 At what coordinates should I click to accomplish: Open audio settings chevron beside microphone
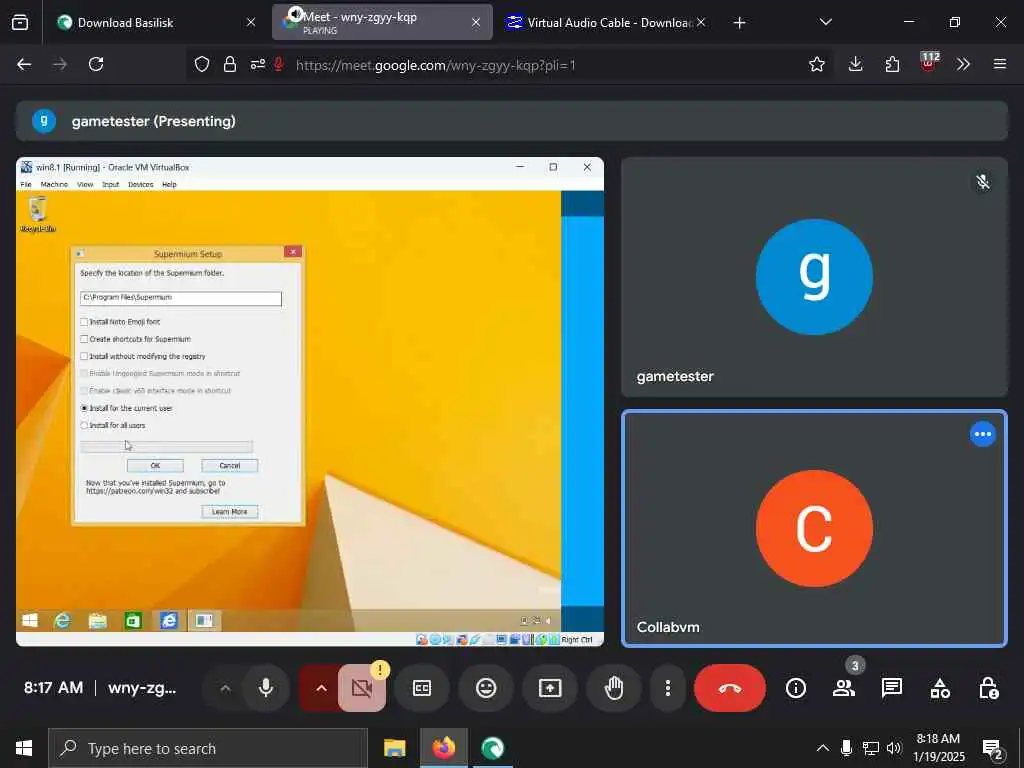point(225,688)
